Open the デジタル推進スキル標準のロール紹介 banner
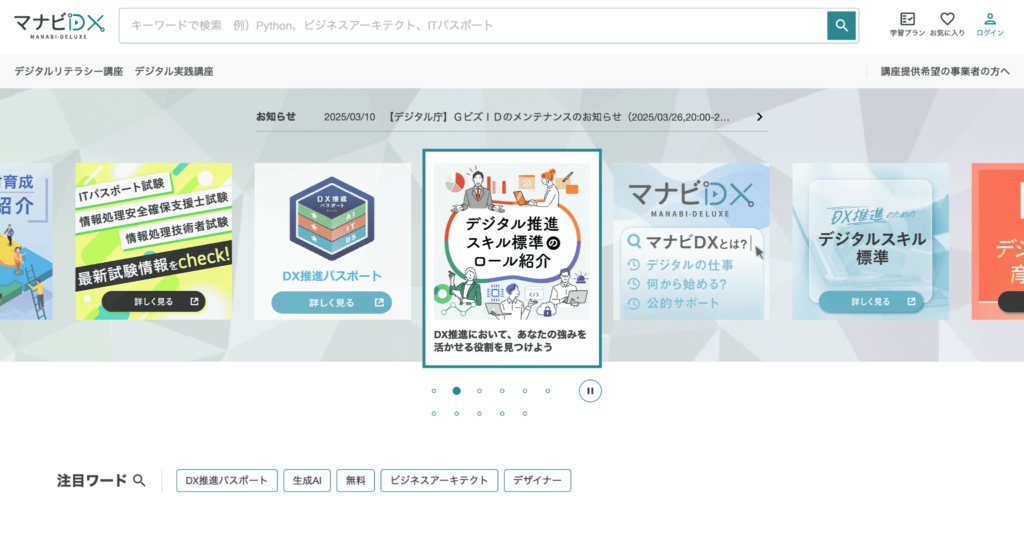1024x551 pixels. [512, 258]
